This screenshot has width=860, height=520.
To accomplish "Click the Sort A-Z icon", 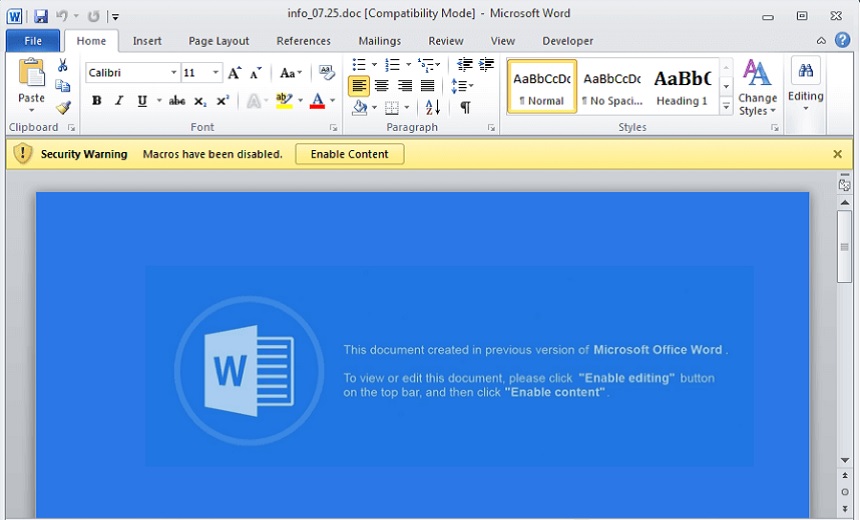I will click(432, 107).
